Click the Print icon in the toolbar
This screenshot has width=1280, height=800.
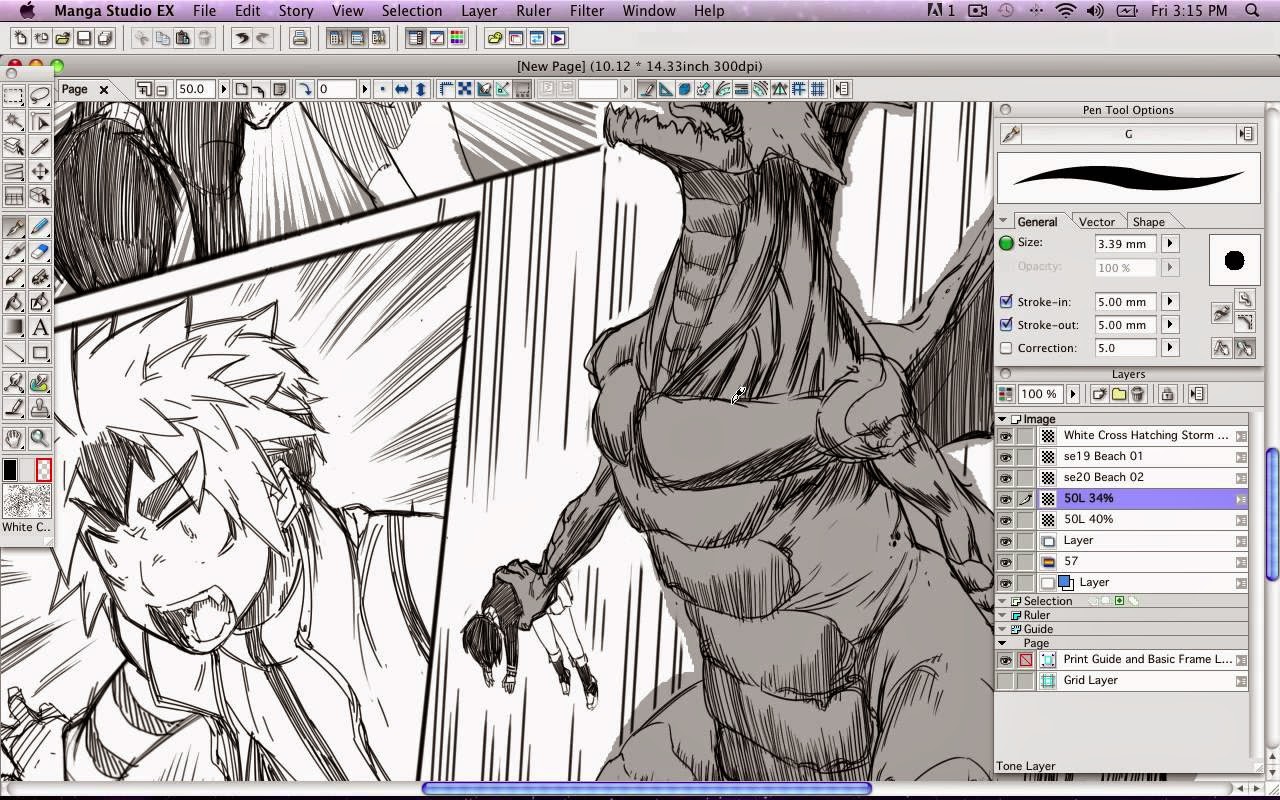tap(299, 39)
